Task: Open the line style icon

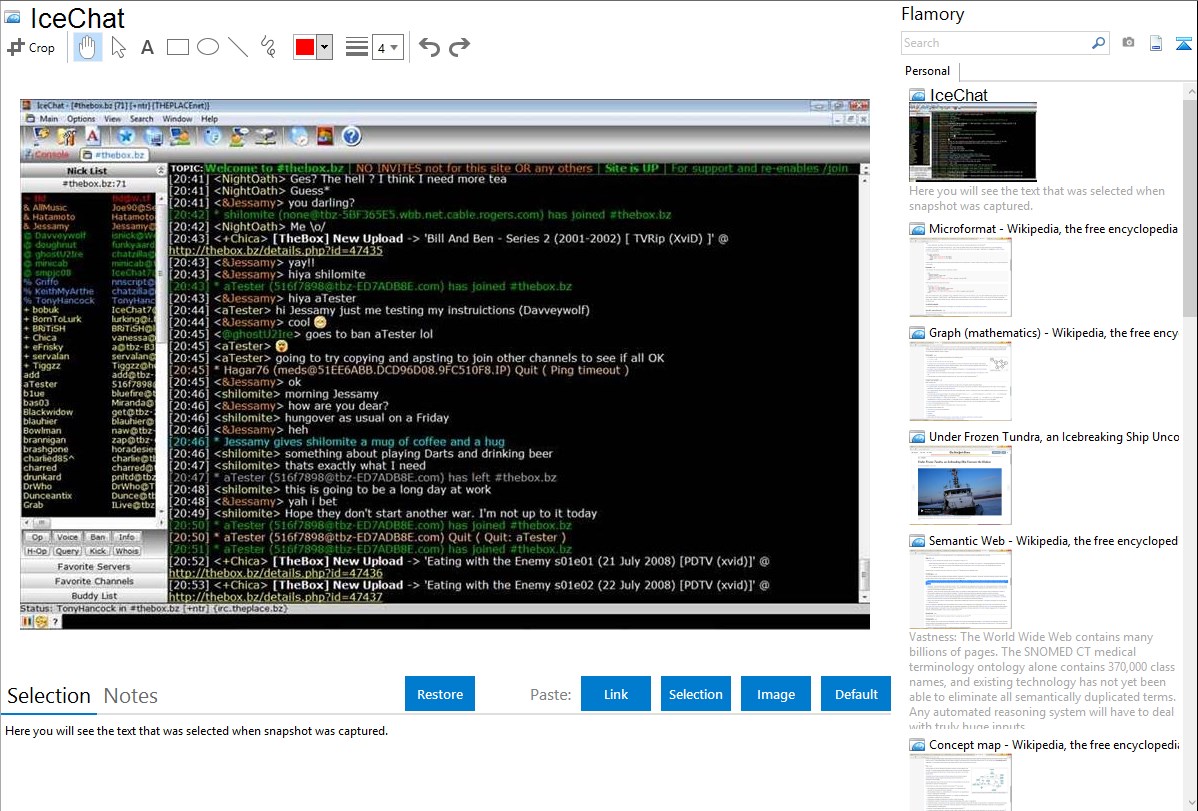Action: (x=356, y=47)
